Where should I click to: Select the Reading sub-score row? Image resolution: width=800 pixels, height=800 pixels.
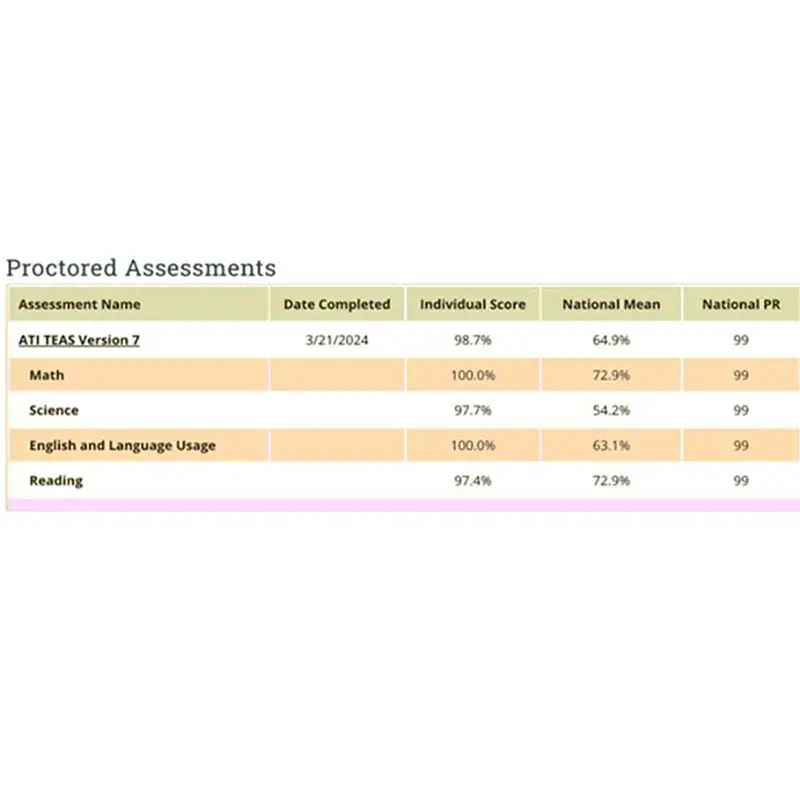(57, 480)
